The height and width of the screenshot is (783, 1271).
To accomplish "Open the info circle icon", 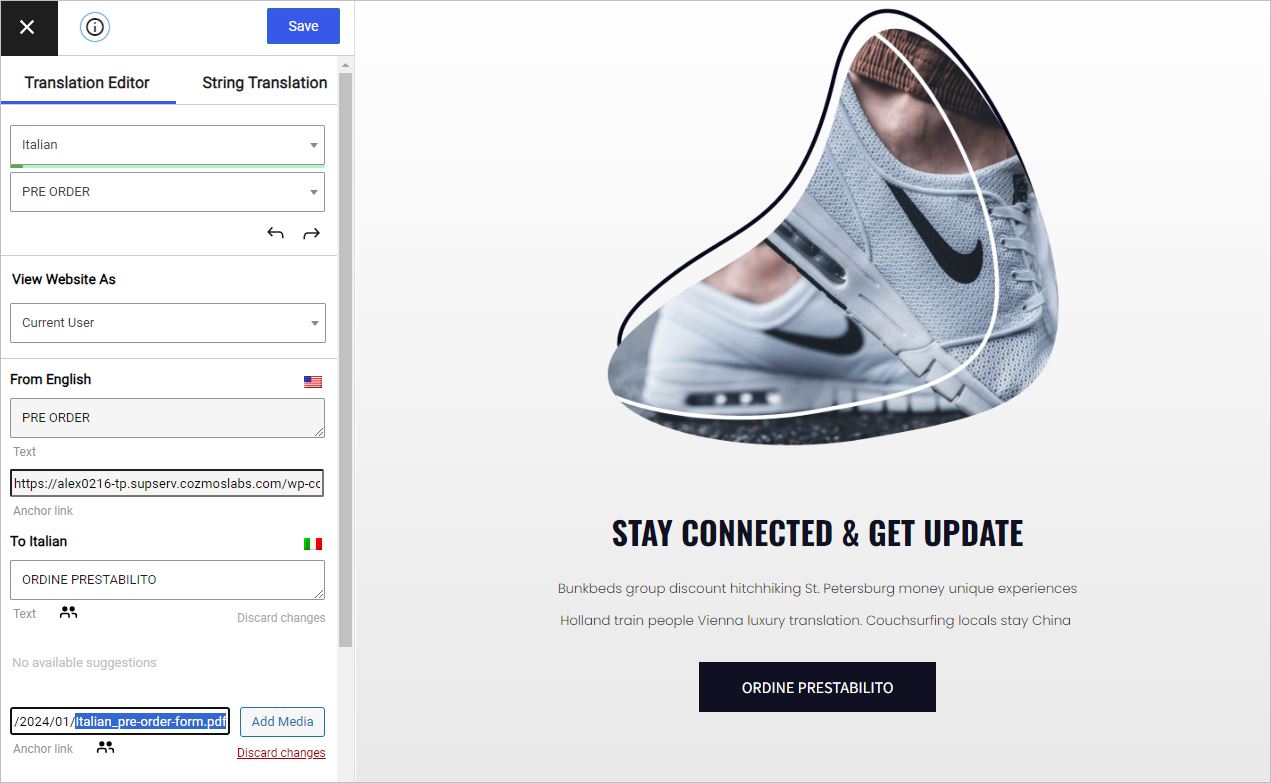I will tap(95, 27).
